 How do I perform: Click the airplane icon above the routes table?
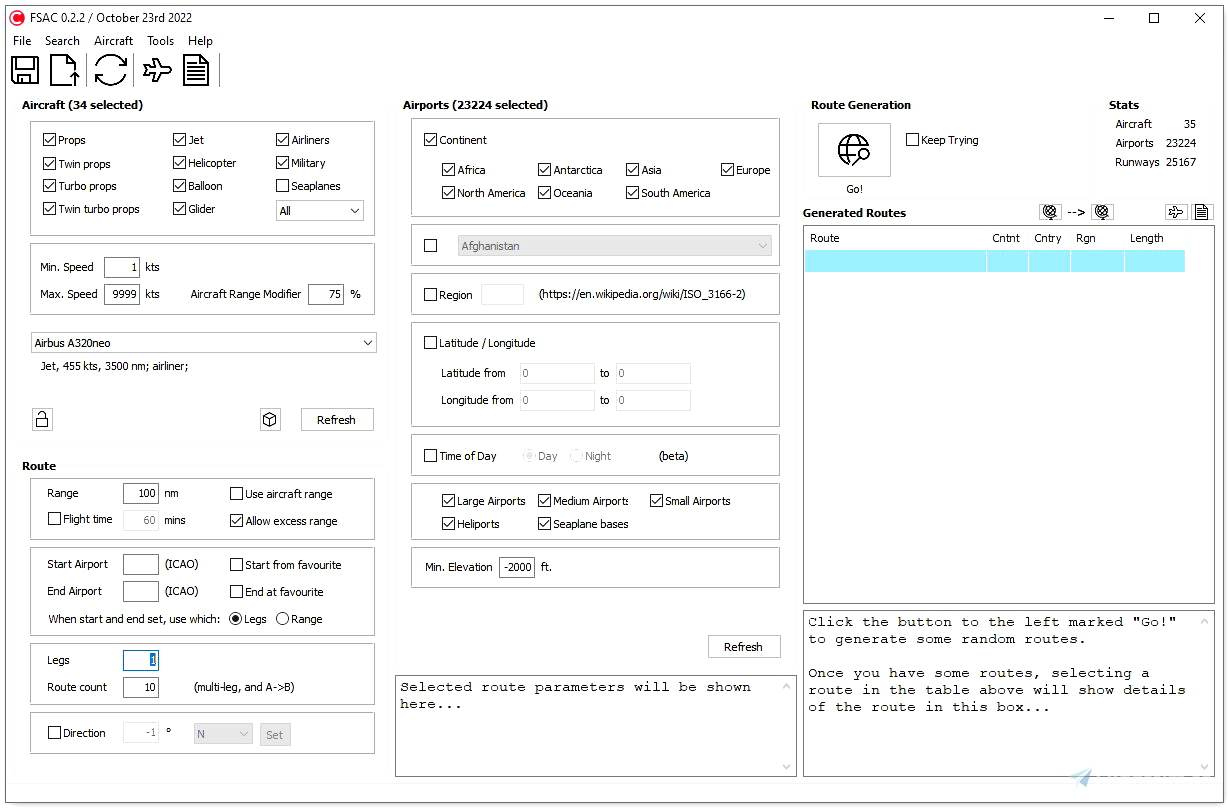(1178, 212)
